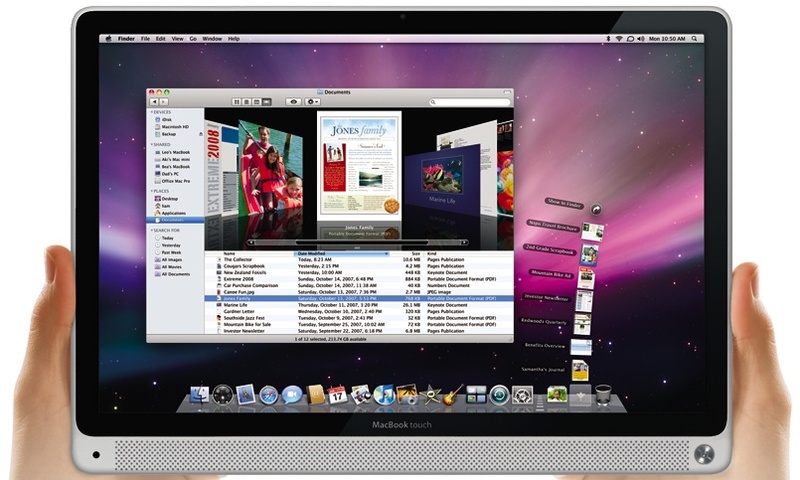Switch Finder to column view
Viewport: 800px width, 480px height.
coord(257,102)
